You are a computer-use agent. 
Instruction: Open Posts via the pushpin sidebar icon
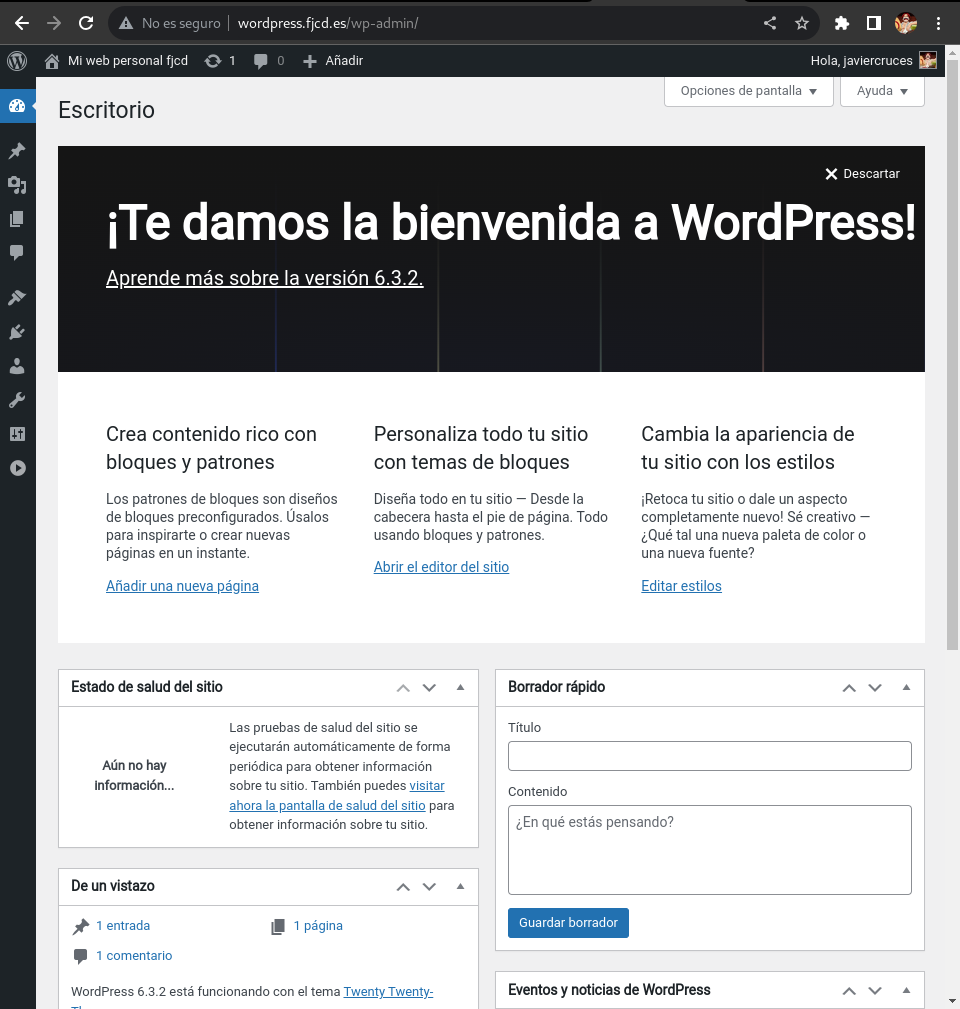coord(17,151)
